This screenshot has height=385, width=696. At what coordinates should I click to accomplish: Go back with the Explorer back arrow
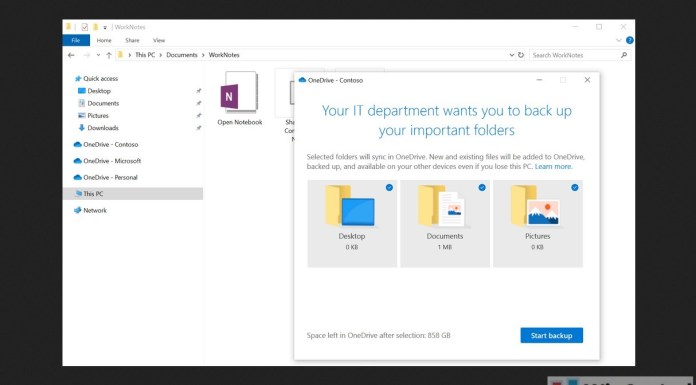click(x=71, y=55)
